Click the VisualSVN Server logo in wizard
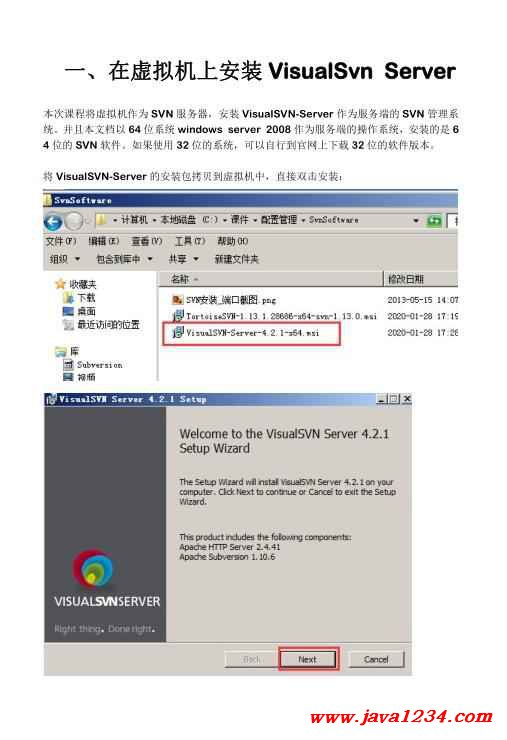This screenshot has width=507, height=740. [x=93, y=567]
